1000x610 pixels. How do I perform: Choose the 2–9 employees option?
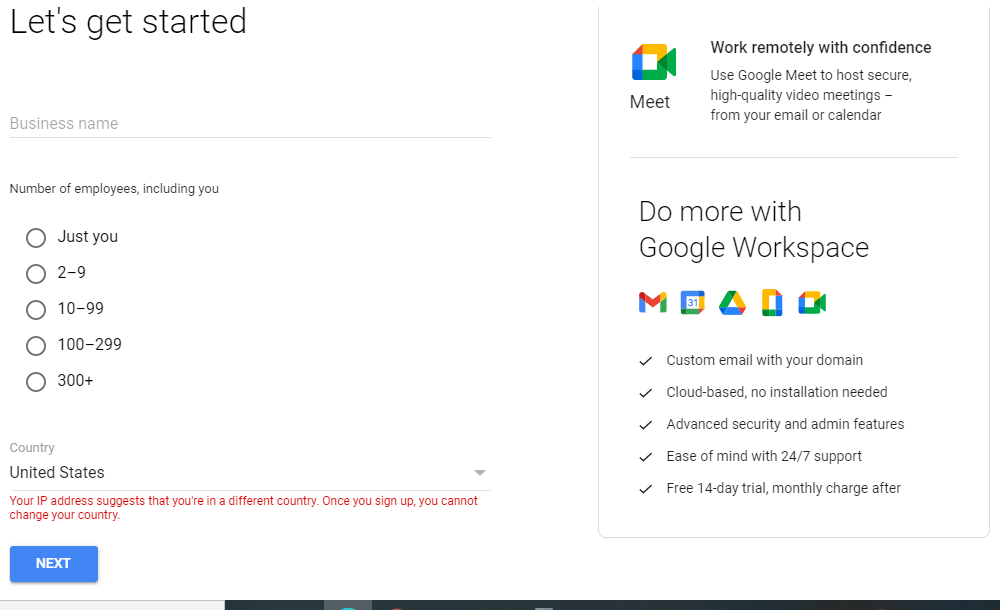pyautogui.click(x=36, y=274)
